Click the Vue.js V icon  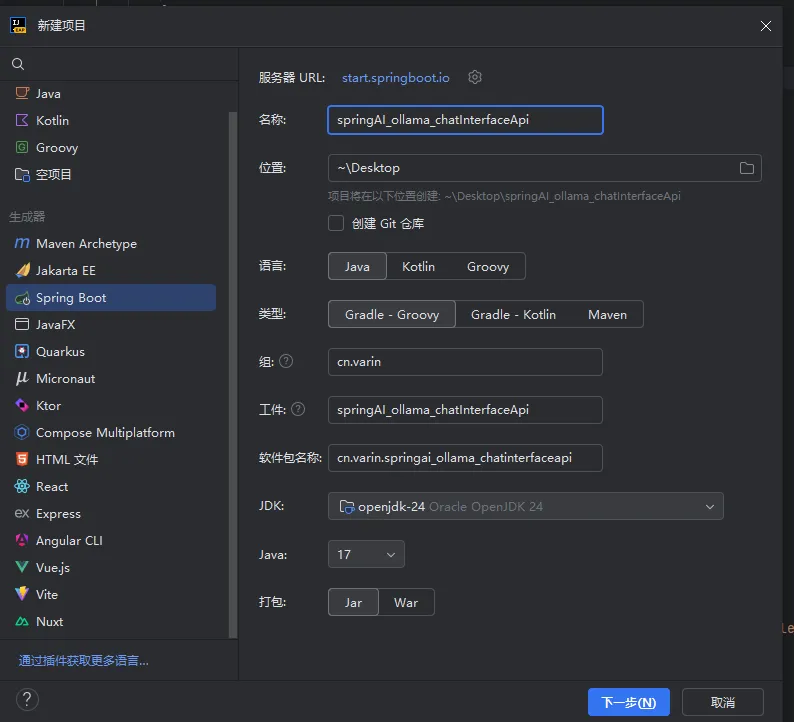(x=22, y=567)
